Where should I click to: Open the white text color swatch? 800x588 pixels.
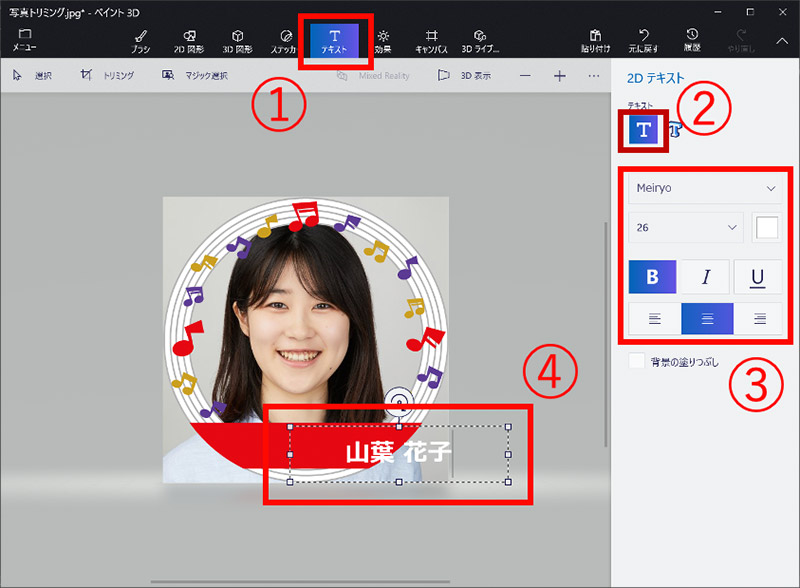pyautogui.click(x=766, y=228)
